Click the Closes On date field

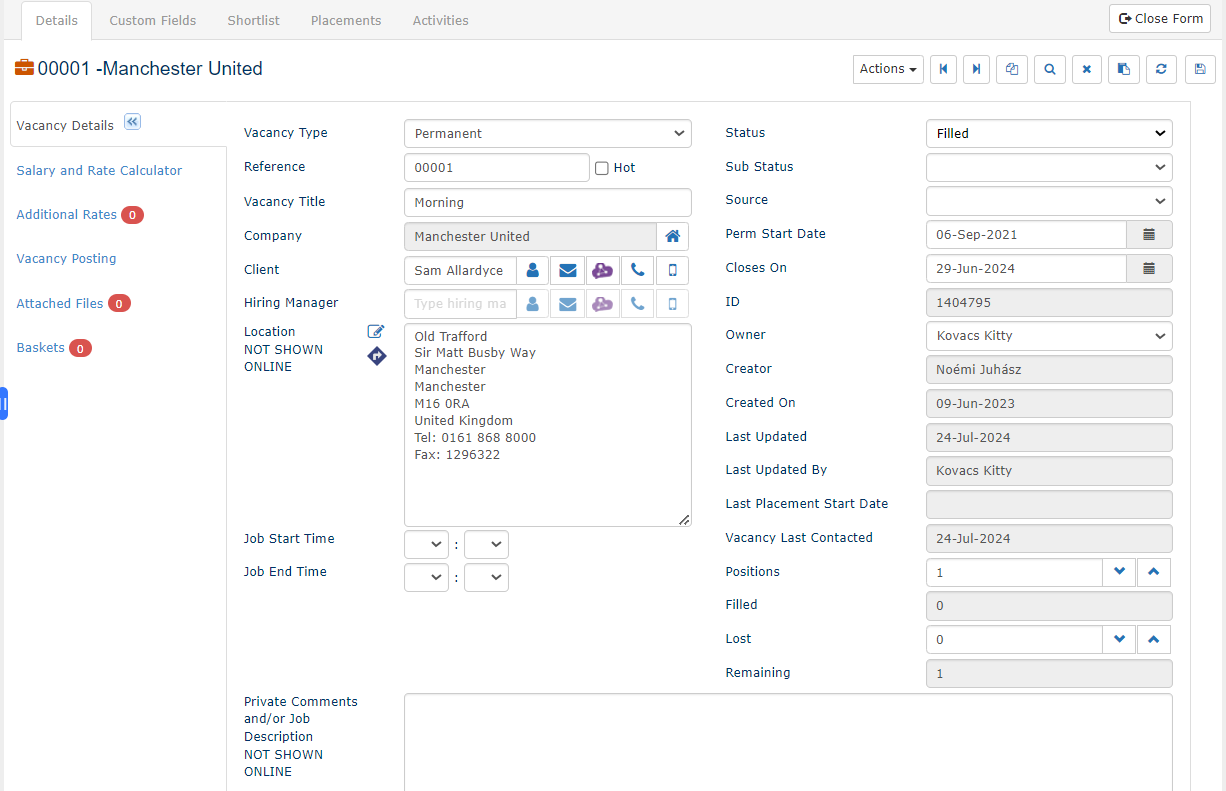[1026, 268]
